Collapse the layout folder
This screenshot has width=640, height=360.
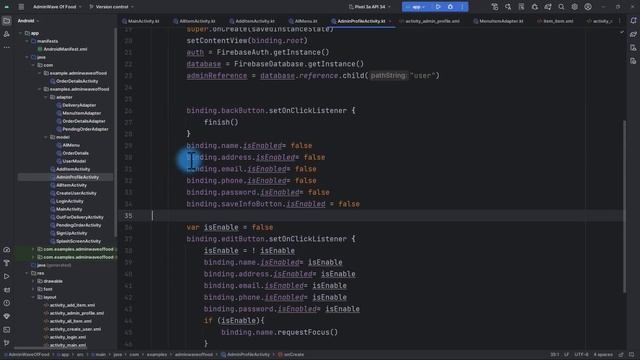tap(33, 297)
